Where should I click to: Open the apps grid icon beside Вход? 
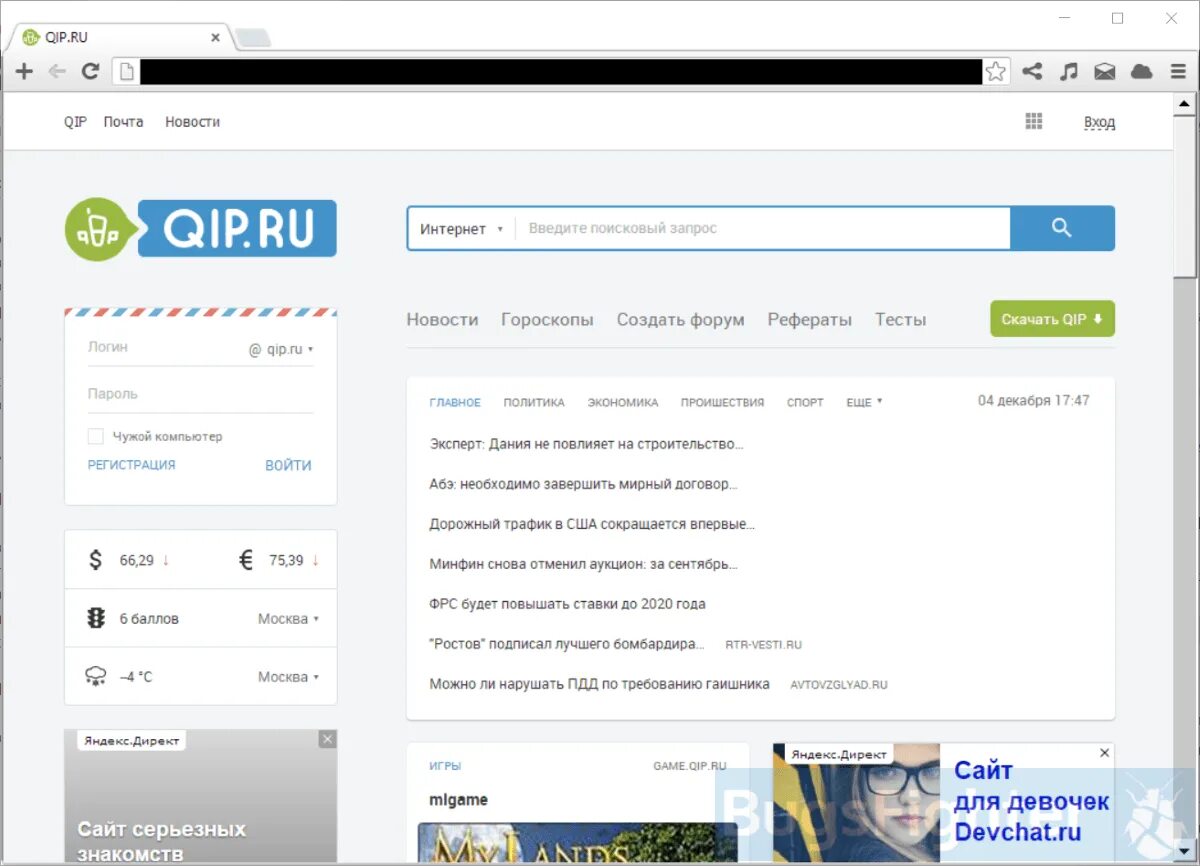[1034, 121]
